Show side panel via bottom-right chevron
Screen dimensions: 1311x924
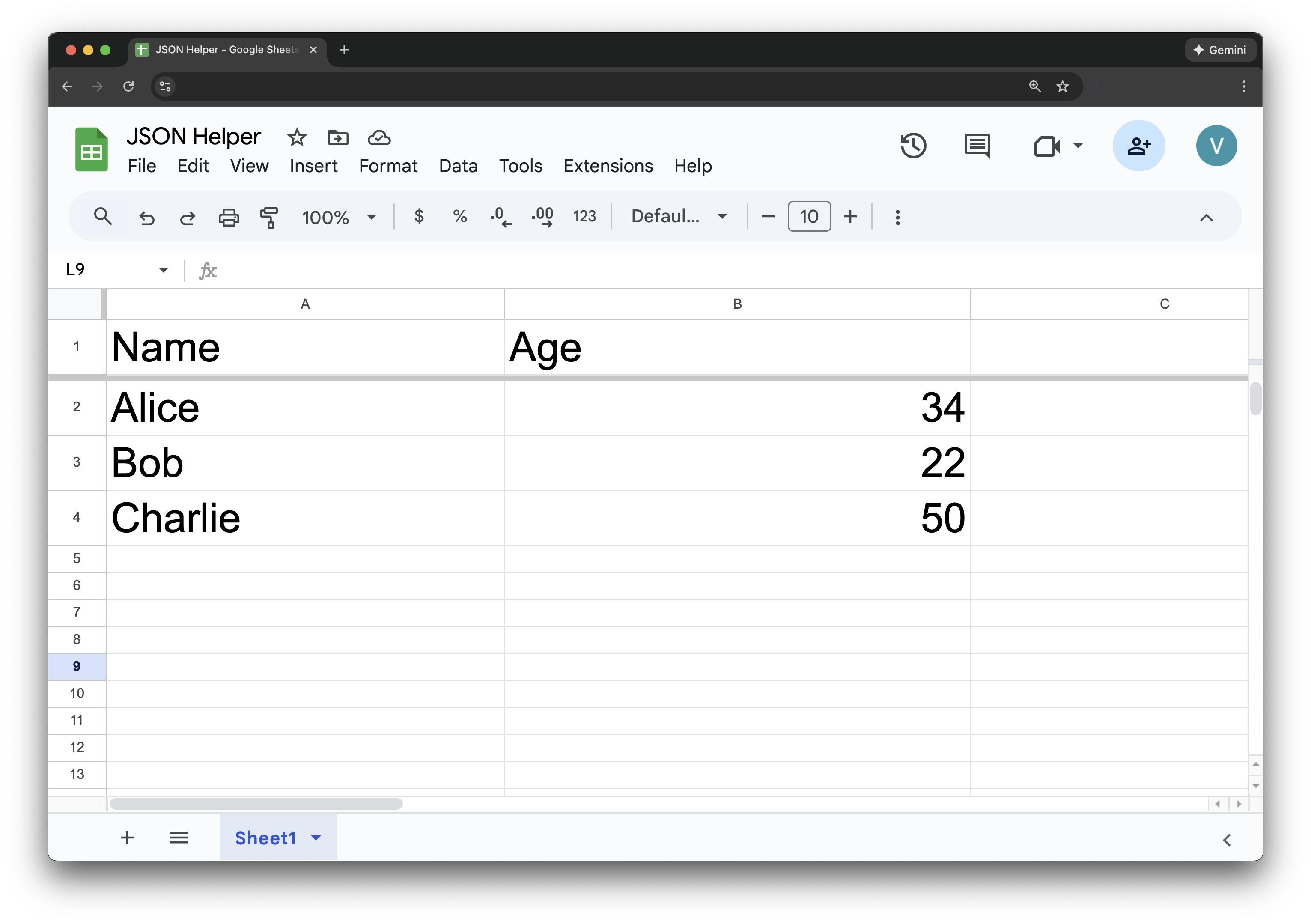coord(1227,840)
